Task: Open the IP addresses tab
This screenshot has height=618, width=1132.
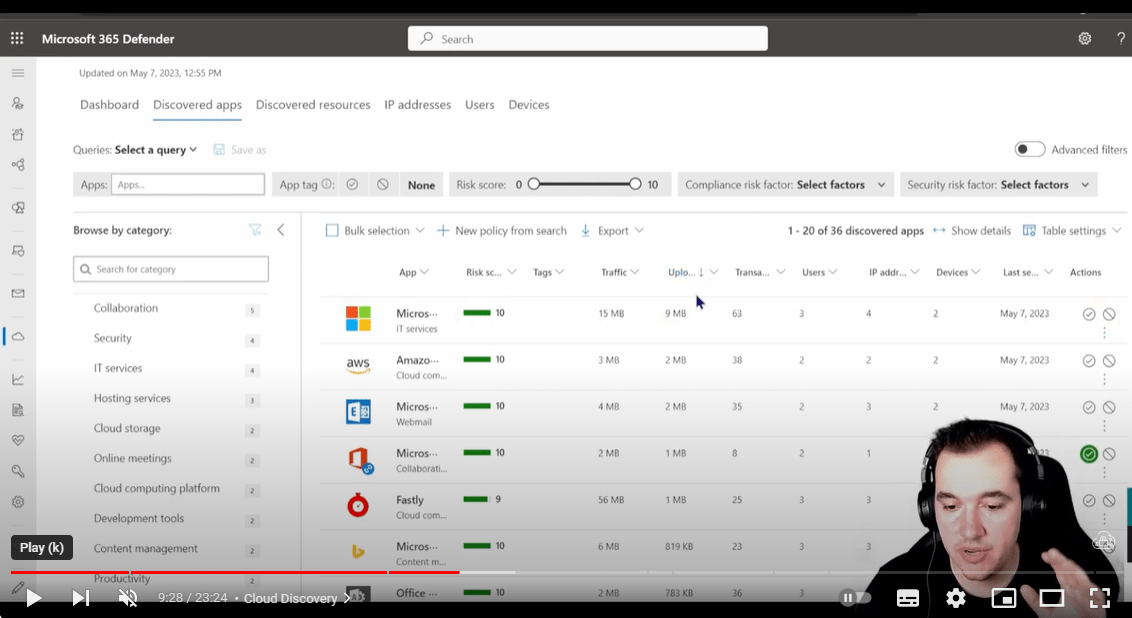Action: (x=417, y=105)
